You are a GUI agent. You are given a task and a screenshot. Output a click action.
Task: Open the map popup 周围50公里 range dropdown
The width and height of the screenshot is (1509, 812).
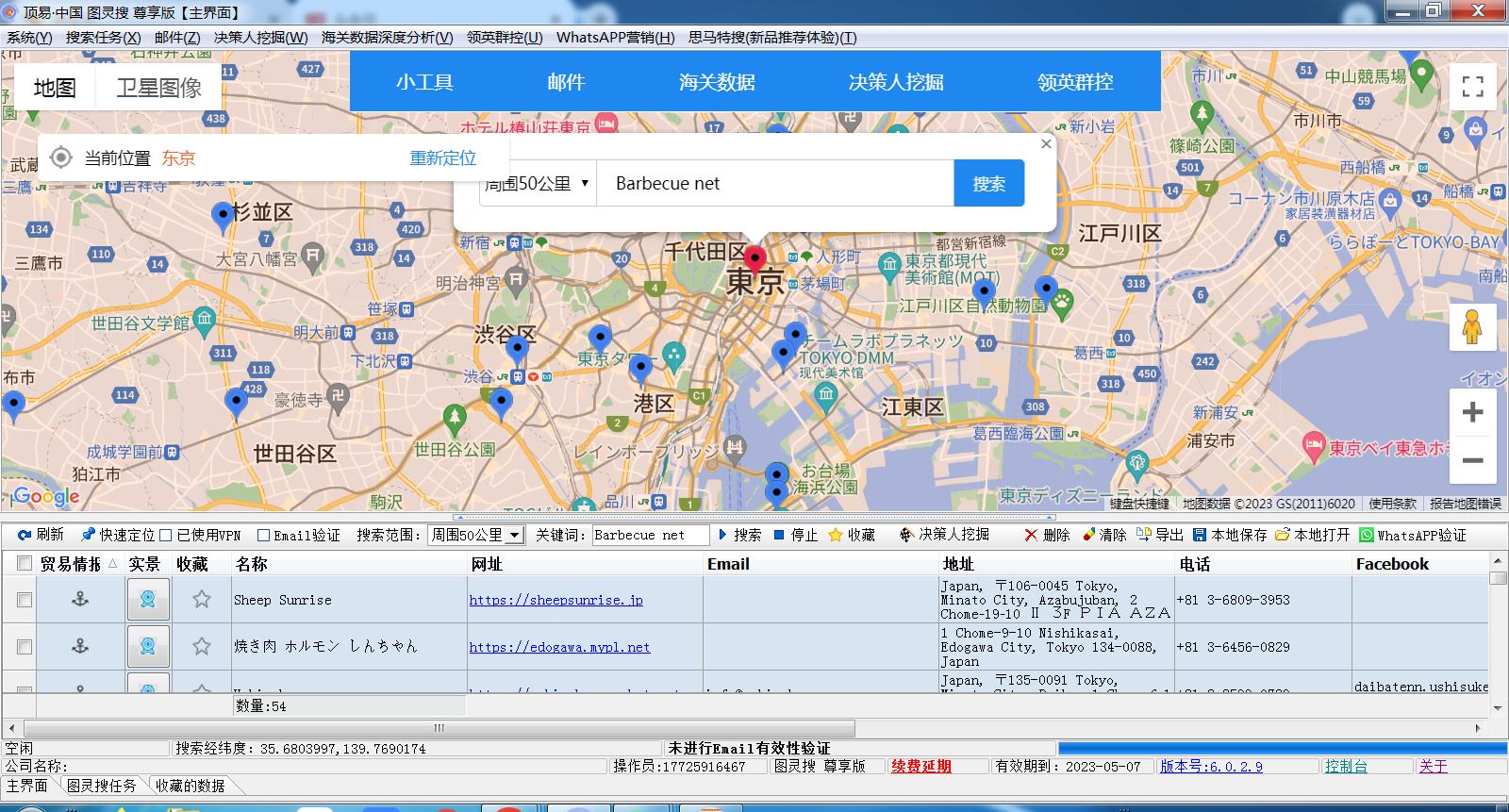coord(537,184)
